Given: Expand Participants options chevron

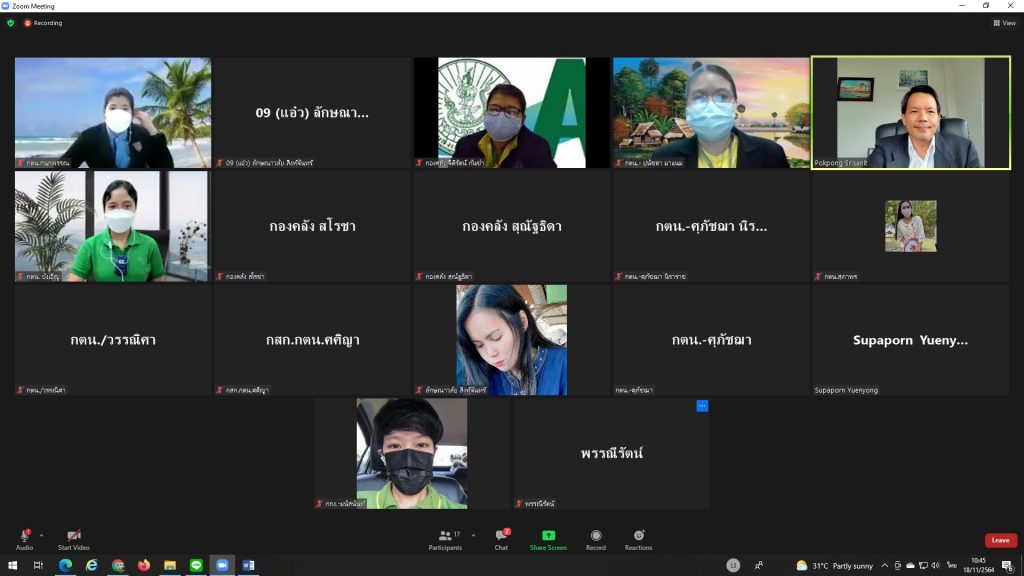Looking at the screenshot, I should click(473, 535).
